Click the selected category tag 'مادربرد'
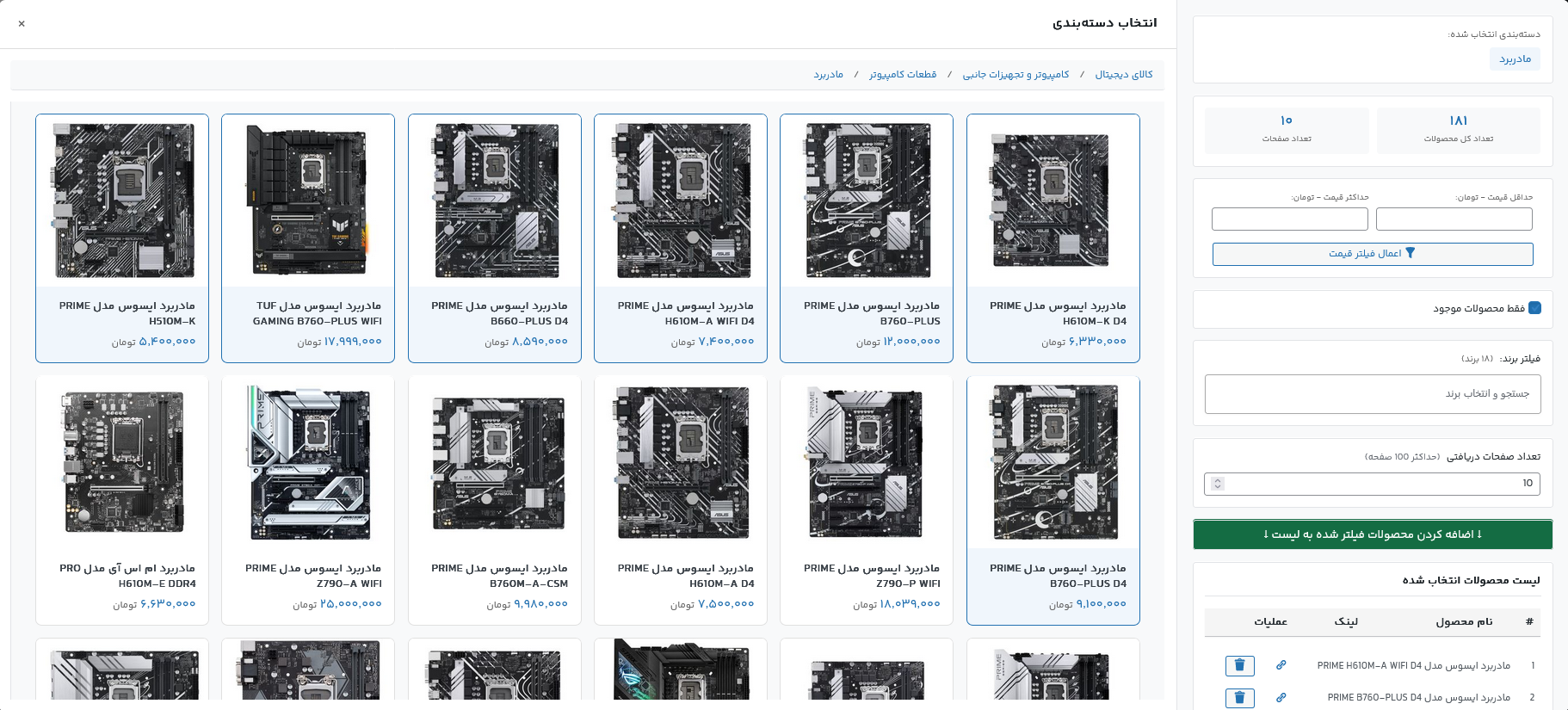This screenshot has height=710, width=1568. click(x=1515, y=59)
